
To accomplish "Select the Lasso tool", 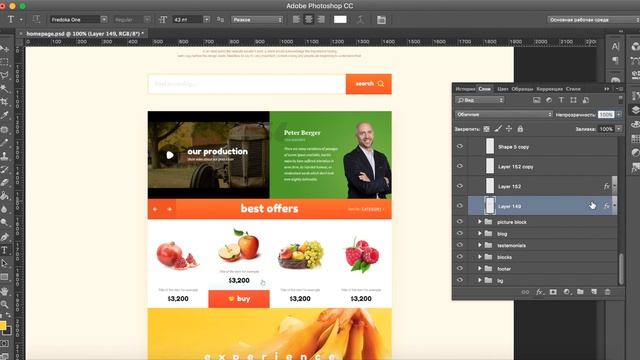I will pyautogui.click(x=4, y=76).
